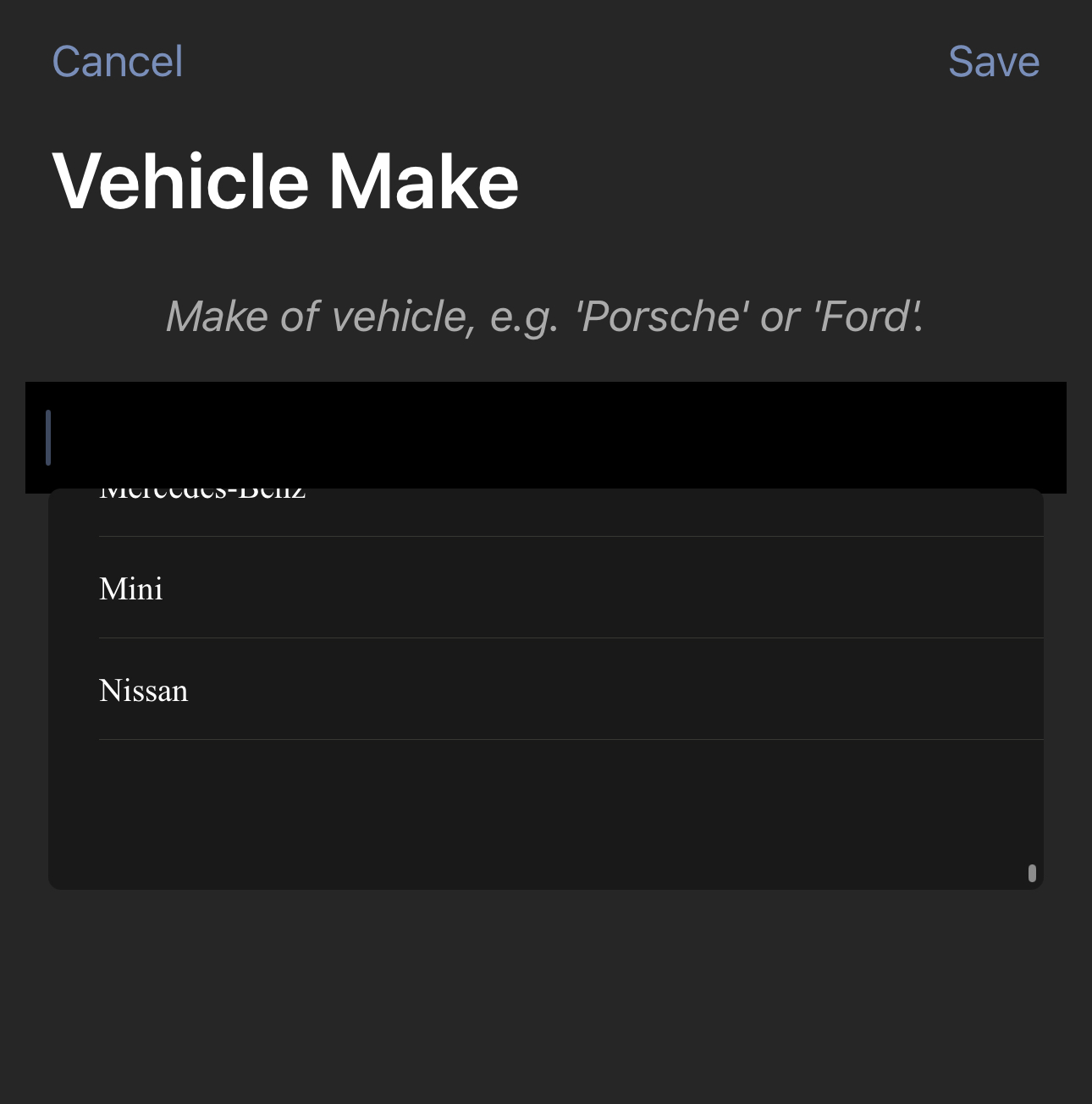Click the far right of the Mini row
The image size is (1092, 1104).
point(1007,588)
